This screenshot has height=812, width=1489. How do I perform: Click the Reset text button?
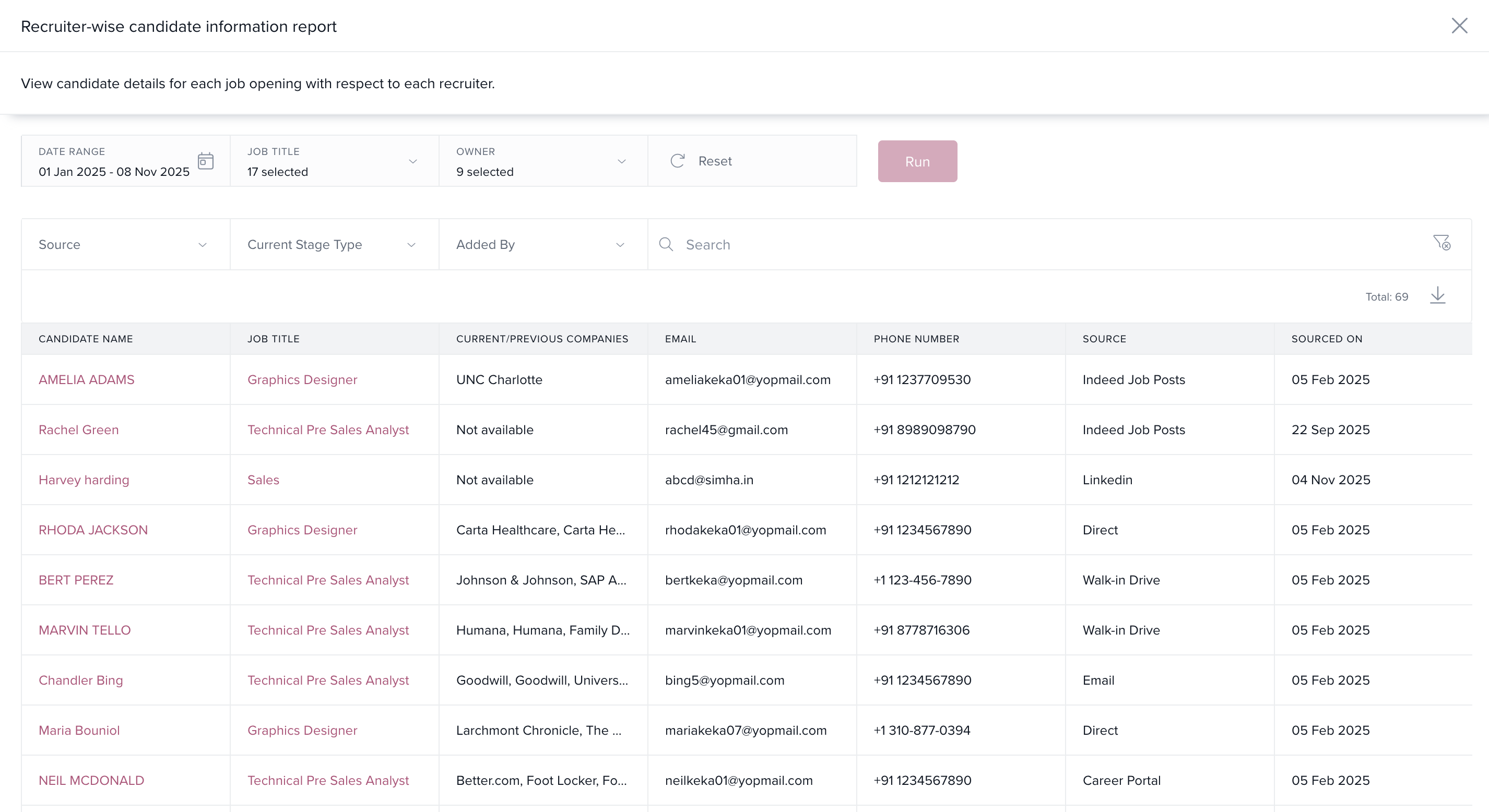(714, 161)
